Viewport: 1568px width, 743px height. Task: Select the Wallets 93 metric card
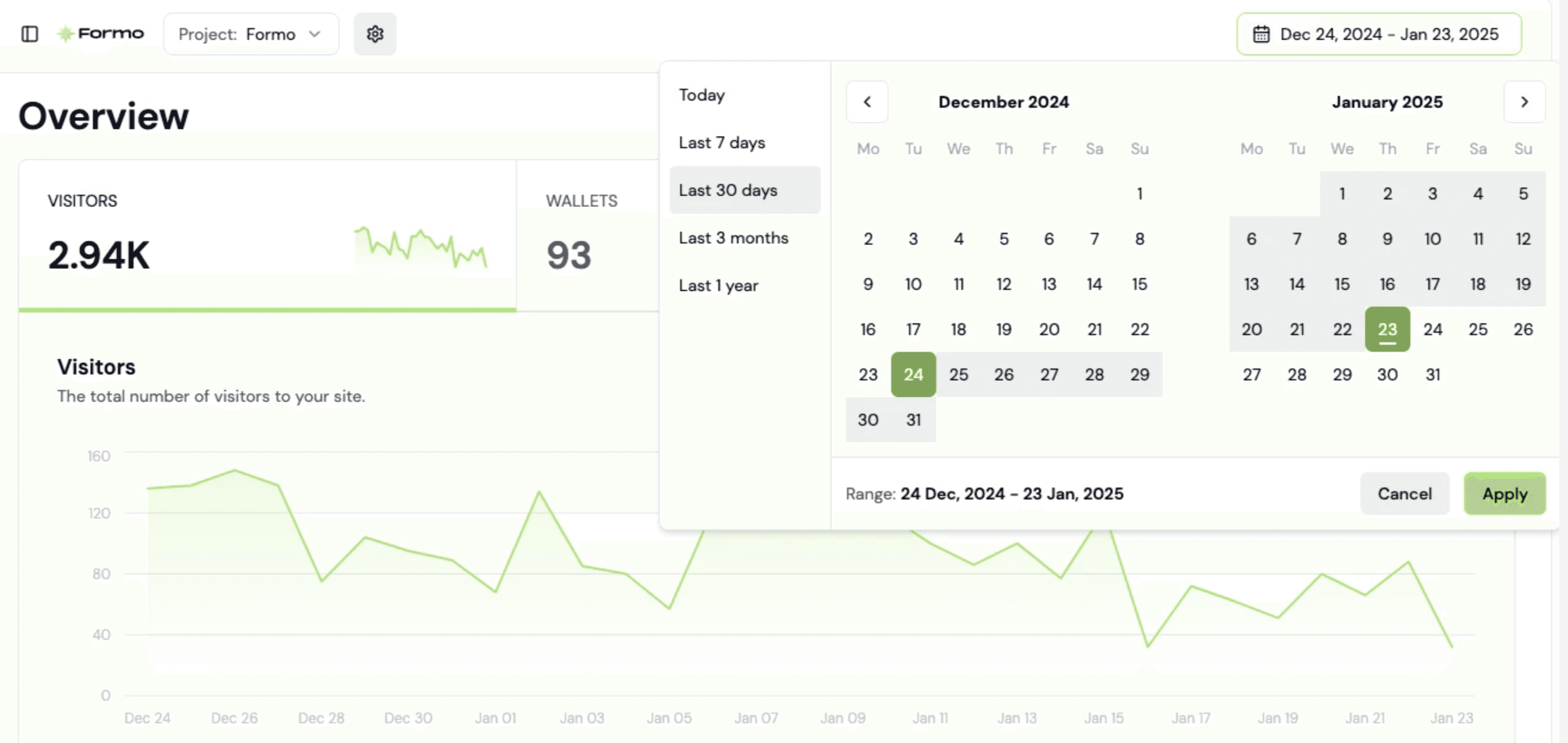[x=588, y=236]
